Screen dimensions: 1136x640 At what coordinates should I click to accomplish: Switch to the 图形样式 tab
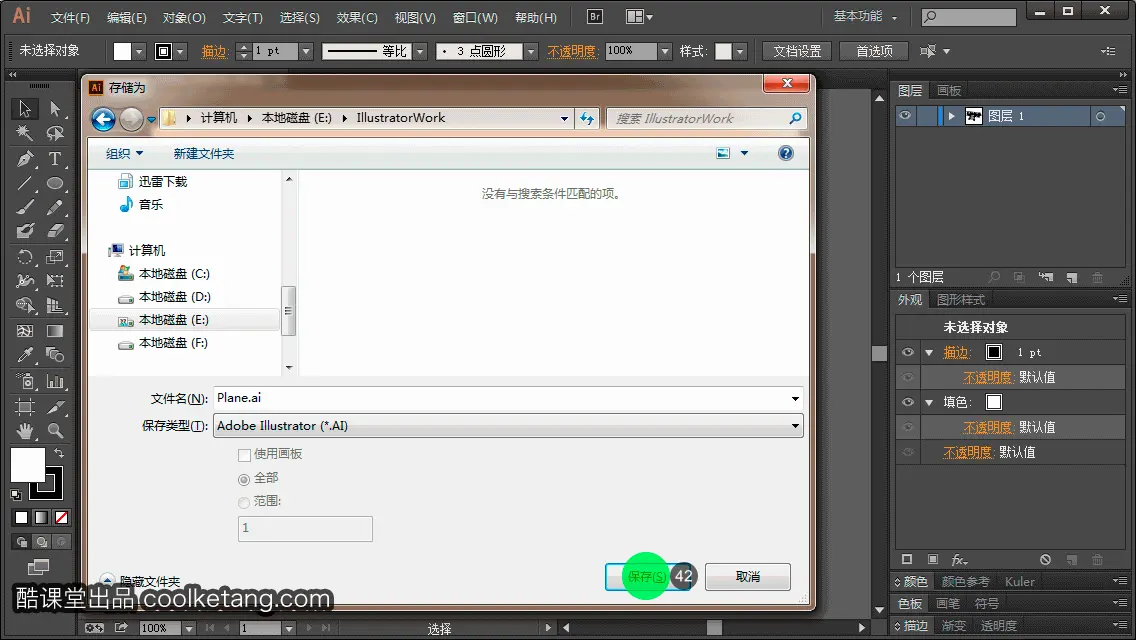pos(961,300)
